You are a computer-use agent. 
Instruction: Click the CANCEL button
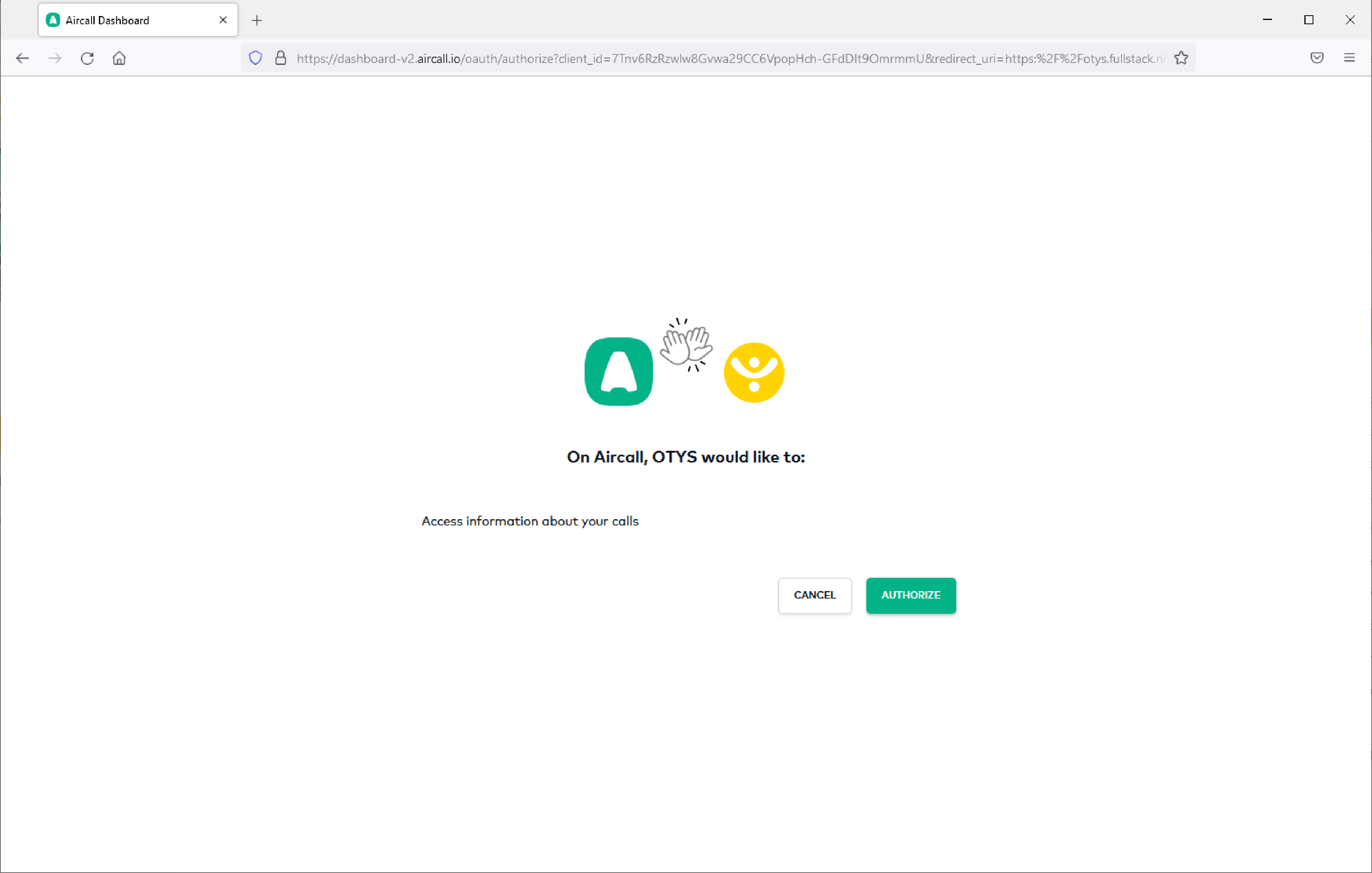814,595
